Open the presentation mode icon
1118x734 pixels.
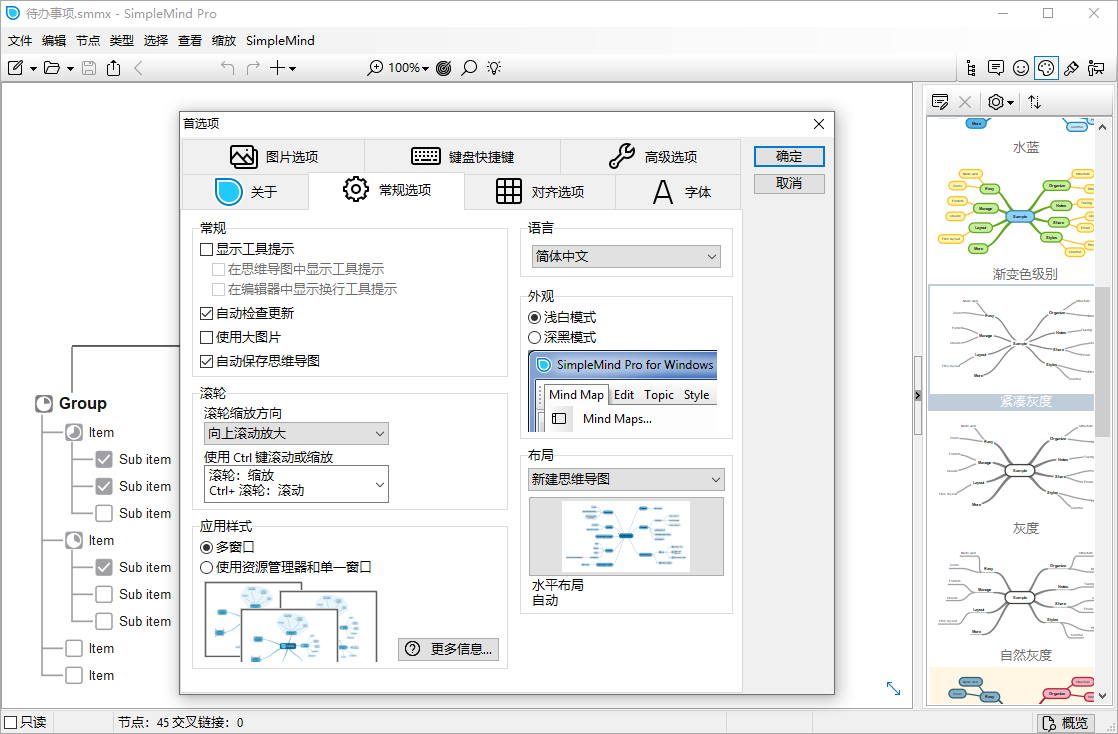tap(1094, 67)
